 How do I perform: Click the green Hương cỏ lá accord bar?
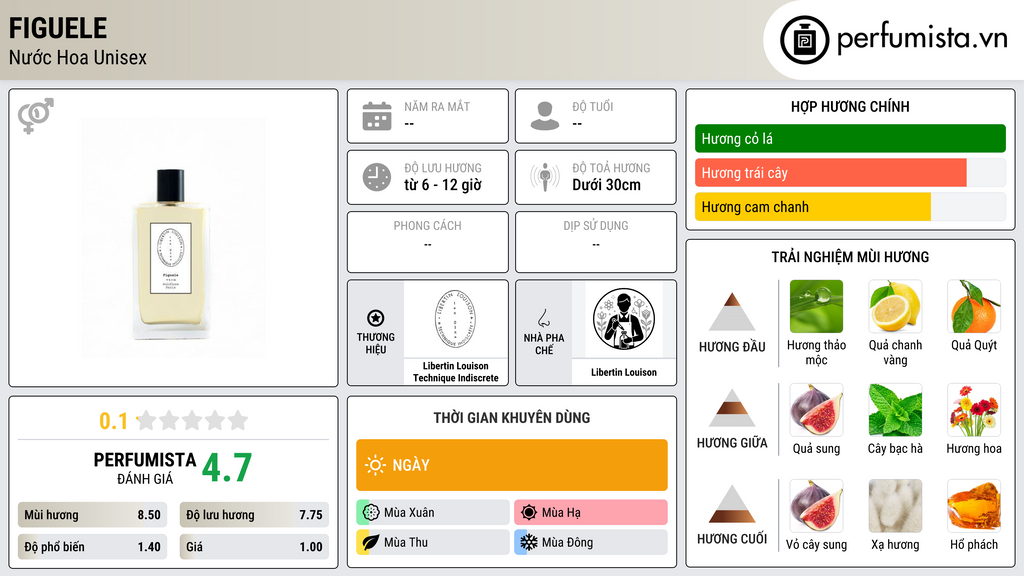[x=850, y=138]
